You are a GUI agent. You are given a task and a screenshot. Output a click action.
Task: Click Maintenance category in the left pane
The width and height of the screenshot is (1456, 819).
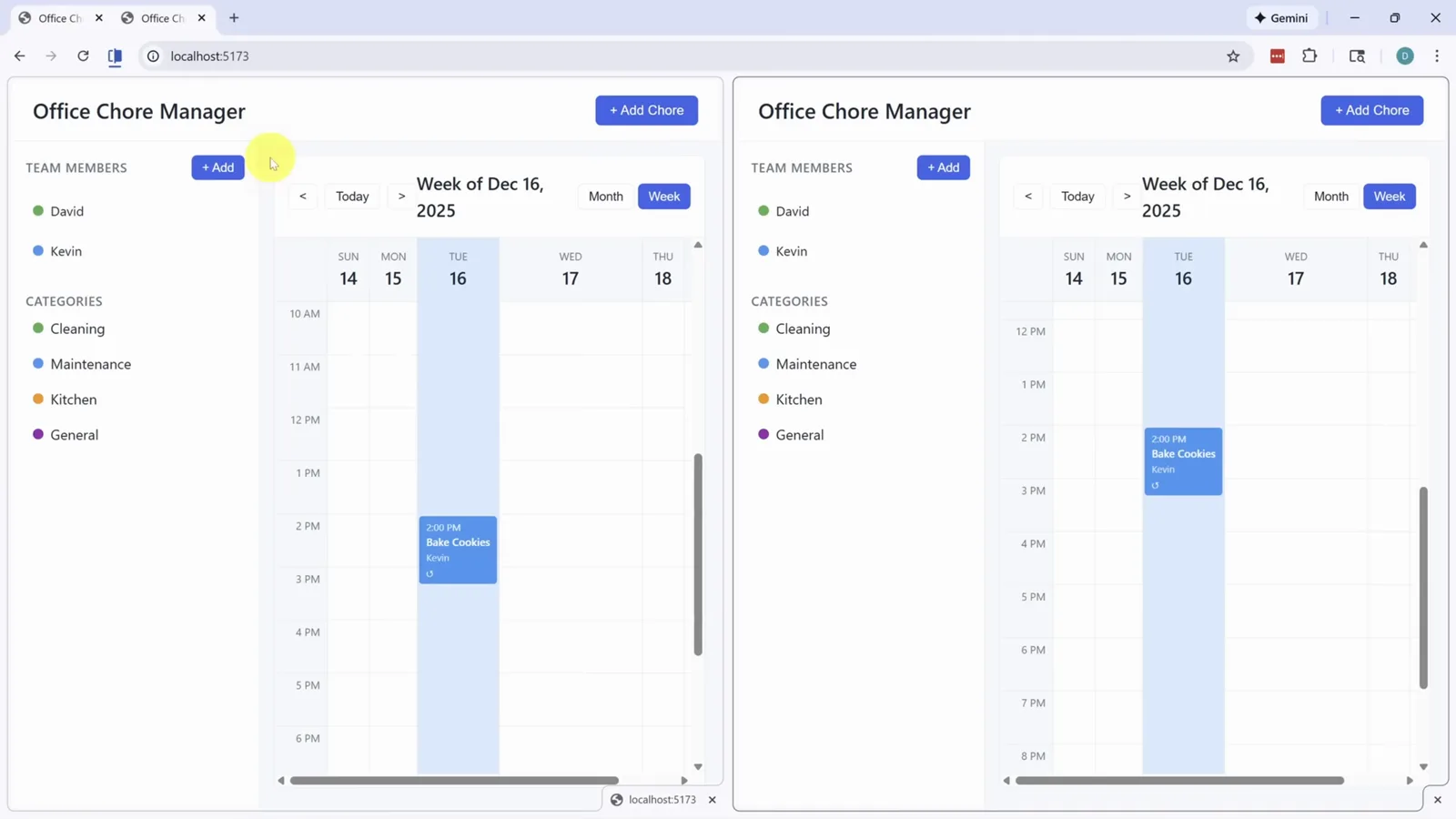[90, 364]
